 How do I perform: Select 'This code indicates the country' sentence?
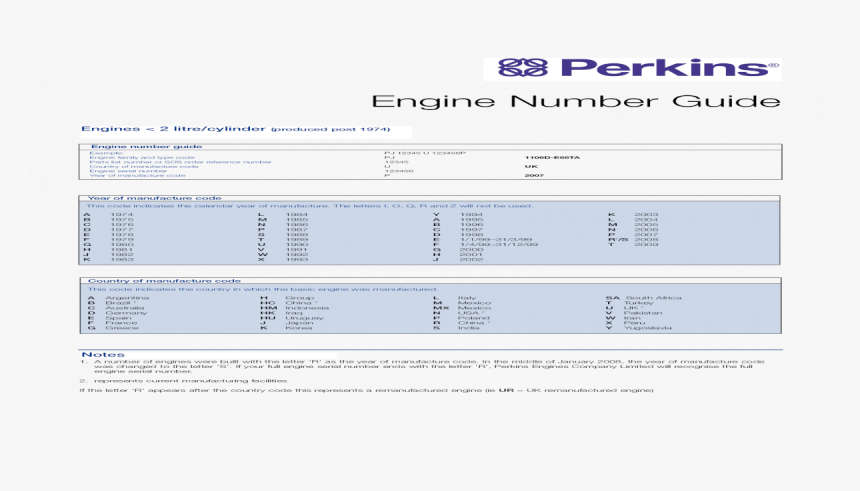pyautogui.click(x=263, y=289)
